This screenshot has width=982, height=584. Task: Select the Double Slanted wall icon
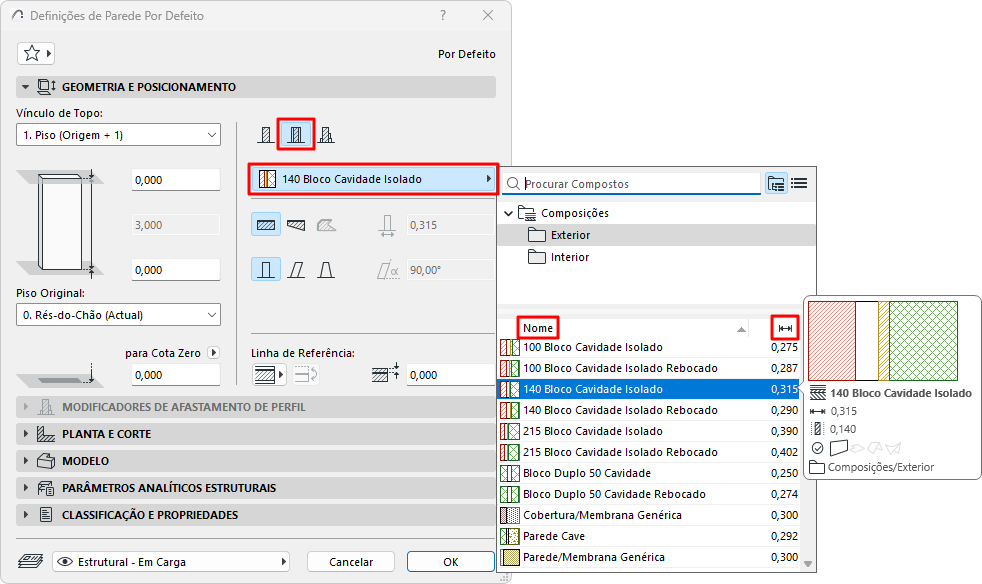point(326,270)
